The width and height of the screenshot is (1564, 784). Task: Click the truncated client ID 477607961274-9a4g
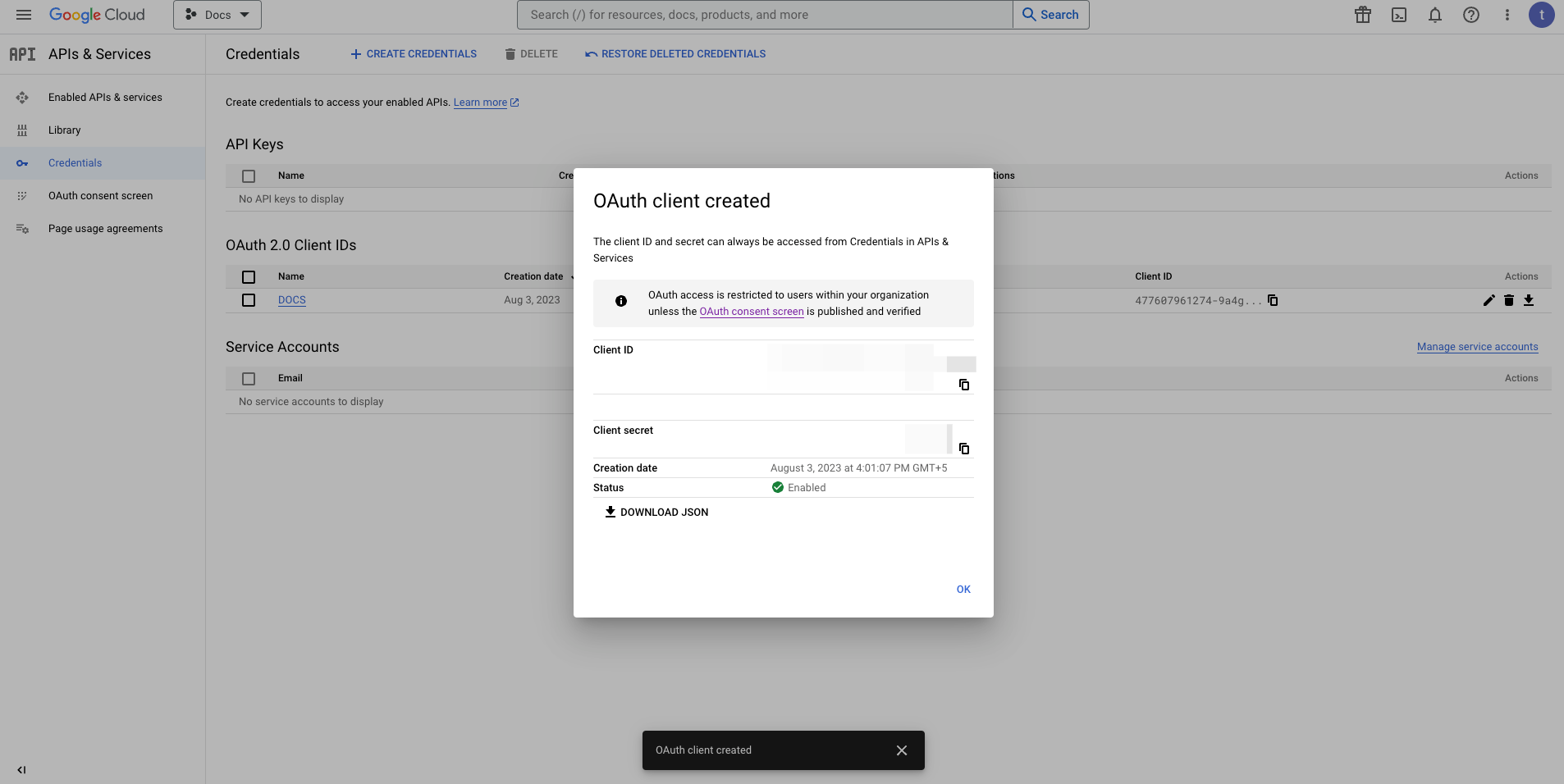(x=1198, y=301)
